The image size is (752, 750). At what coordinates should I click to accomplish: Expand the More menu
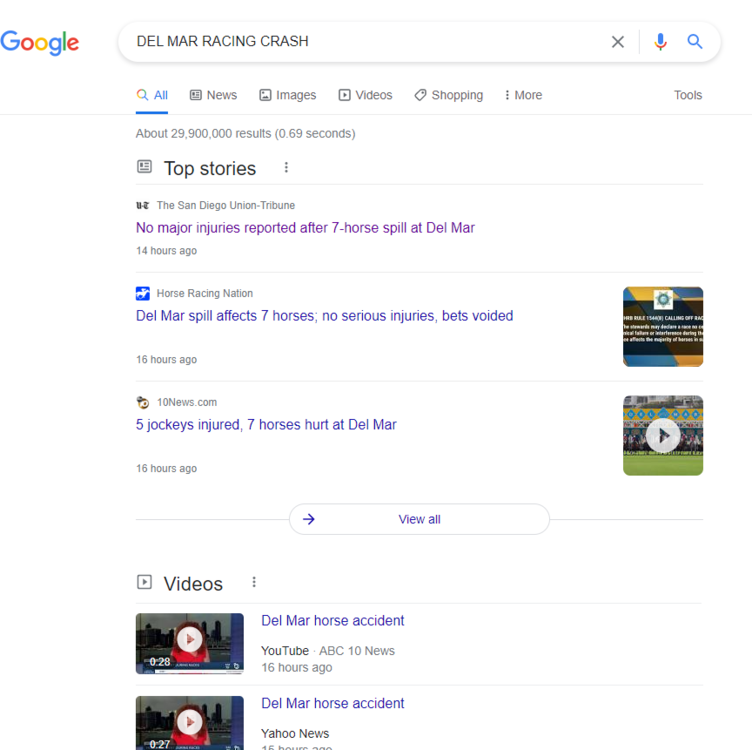523,95
